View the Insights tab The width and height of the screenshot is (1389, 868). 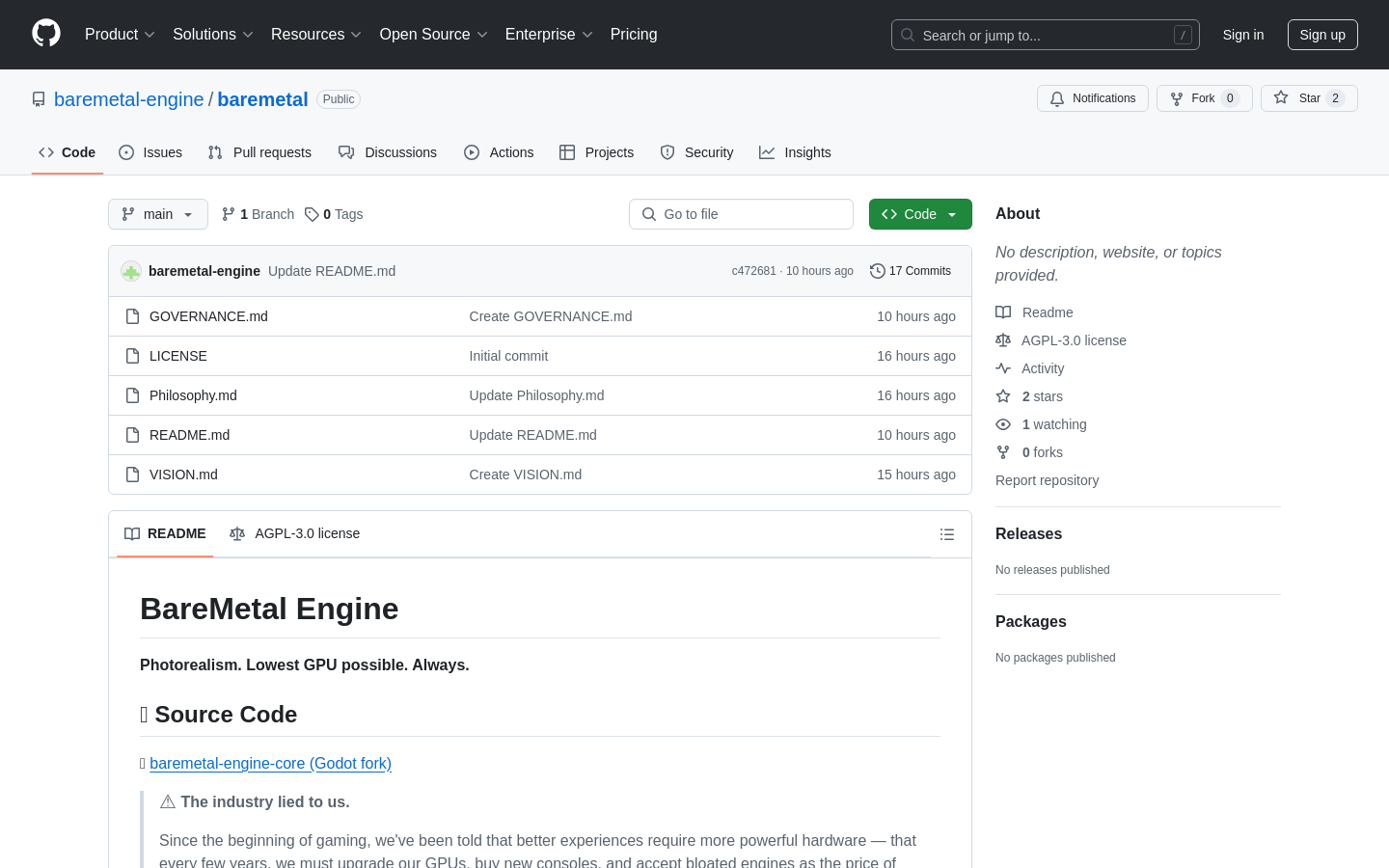tap(795, 152)
